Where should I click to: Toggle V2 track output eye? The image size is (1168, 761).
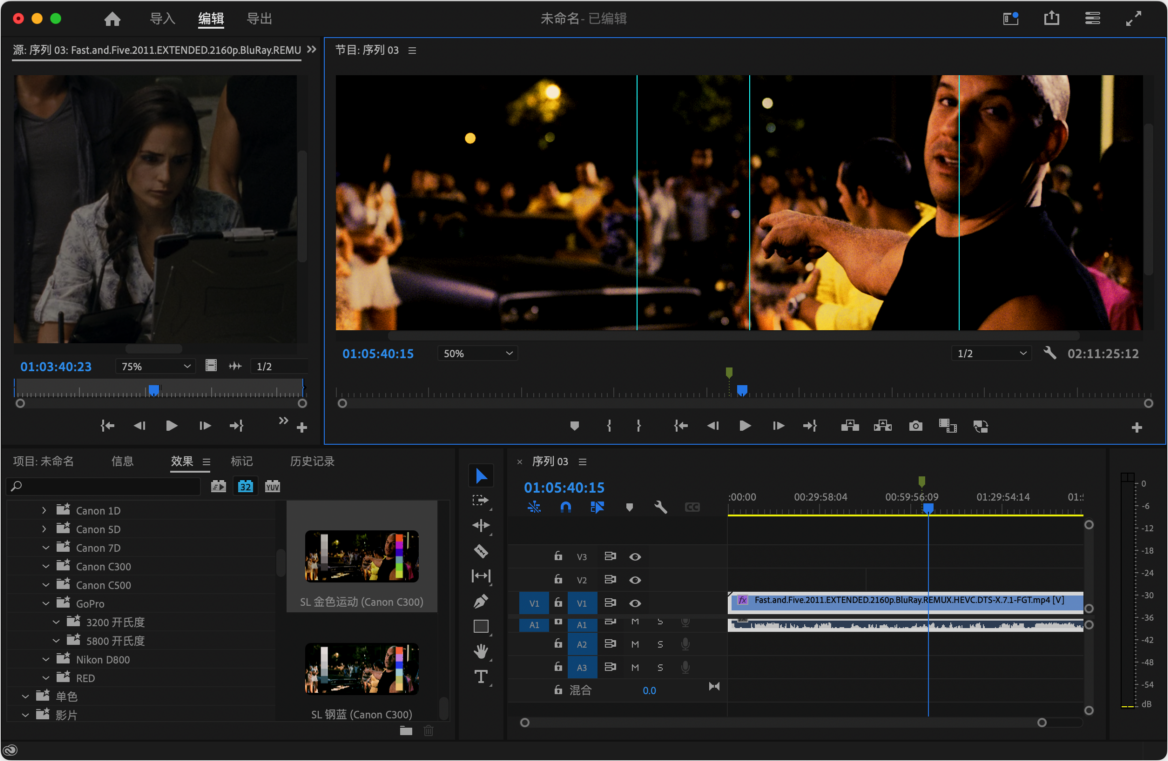click(635, 579)
